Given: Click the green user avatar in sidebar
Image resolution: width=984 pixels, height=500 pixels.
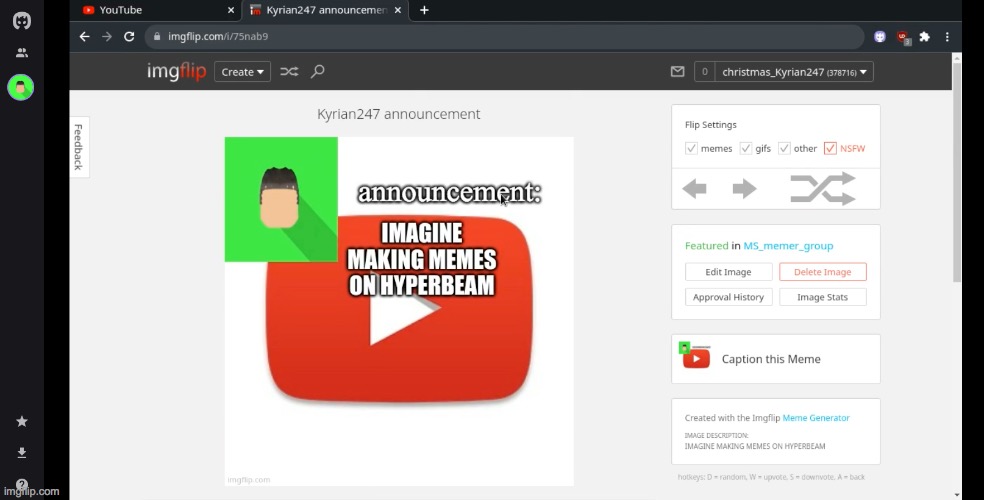Looking at the screenshot, I should pos(21,87).
